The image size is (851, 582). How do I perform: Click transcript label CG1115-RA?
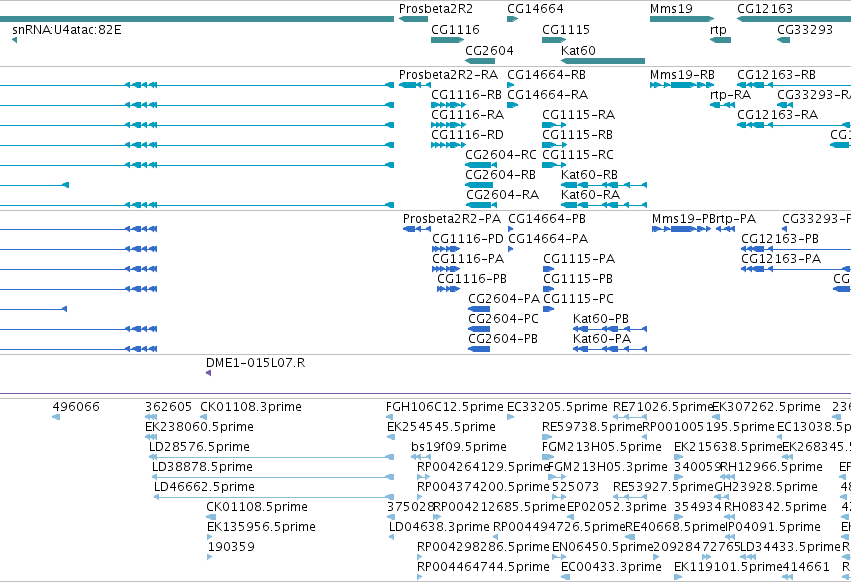point(579,115)
